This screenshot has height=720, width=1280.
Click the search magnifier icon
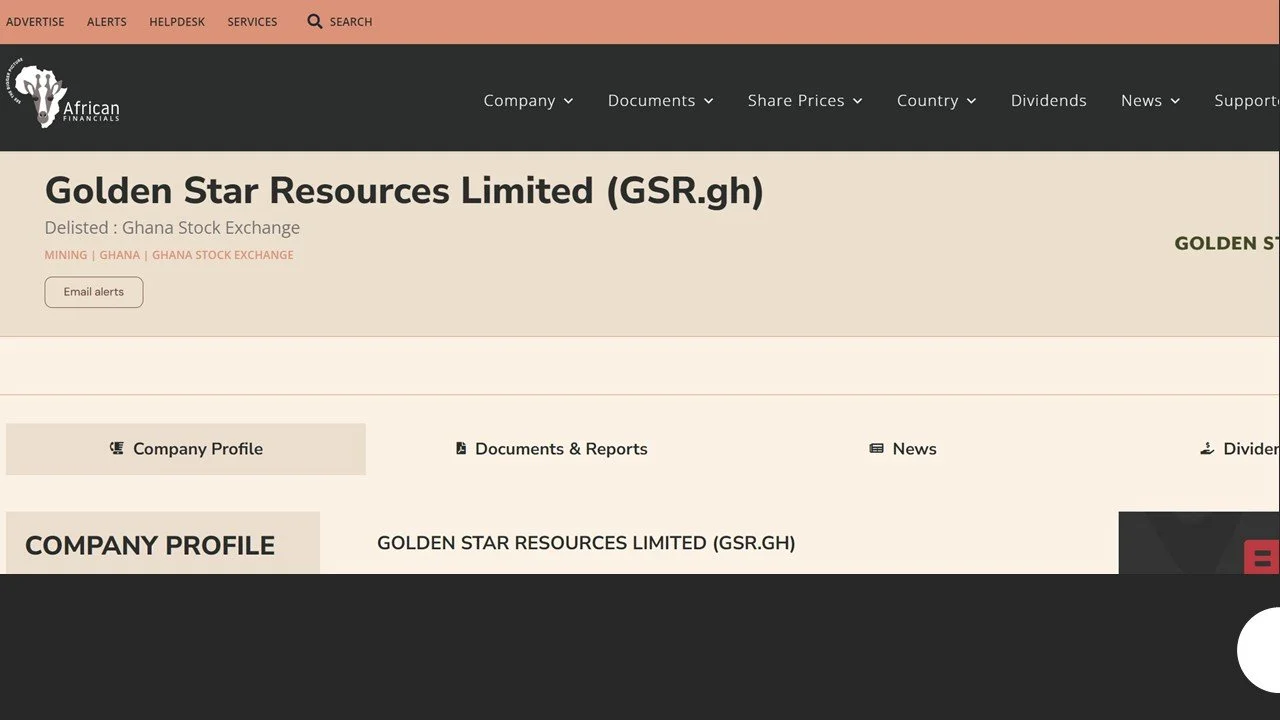tap(315, 21)
